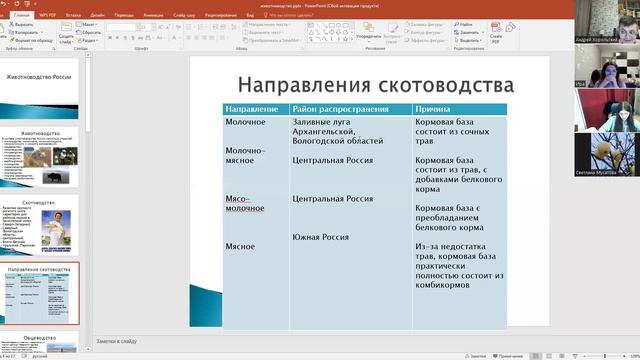Expand the Макет (Layout) dropdown
Image resolution: width=640 pixels, height=360 pixels.
coord(87,24)
